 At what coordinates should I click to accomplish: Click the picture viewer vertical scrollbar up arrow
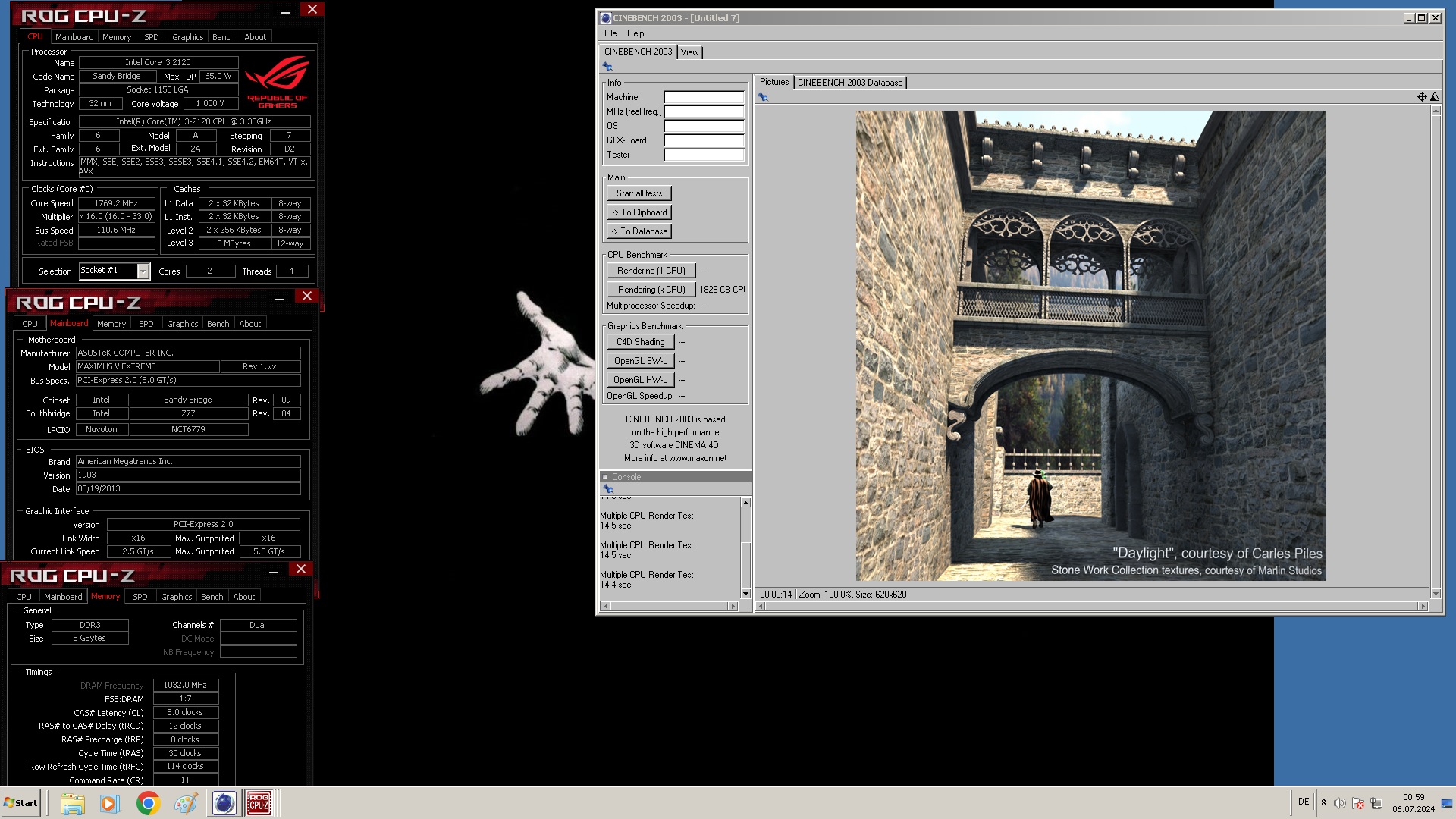pyautogui.click(x=1436, y=111)
